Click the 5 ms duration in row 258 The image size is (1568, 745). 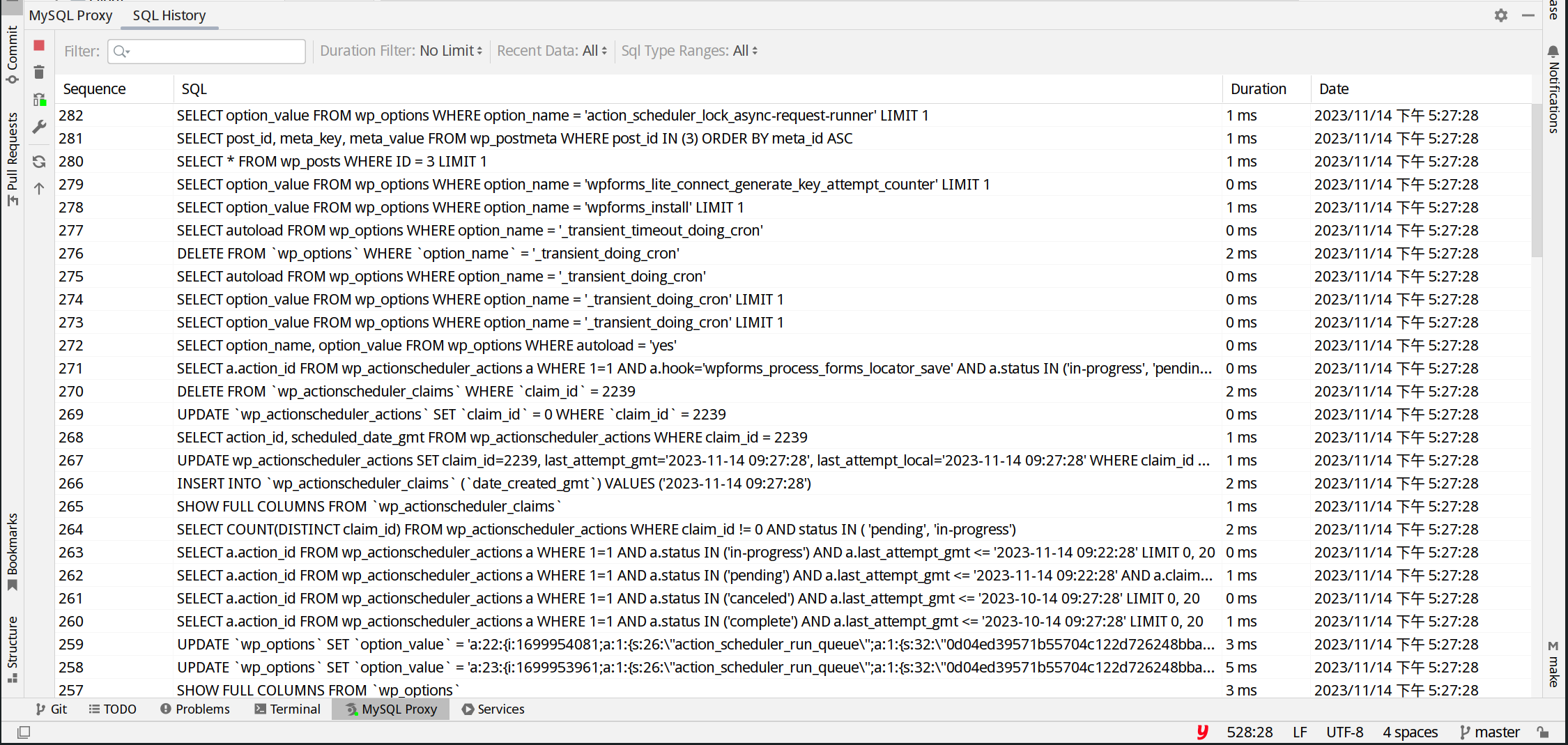tap(1241, 668)
